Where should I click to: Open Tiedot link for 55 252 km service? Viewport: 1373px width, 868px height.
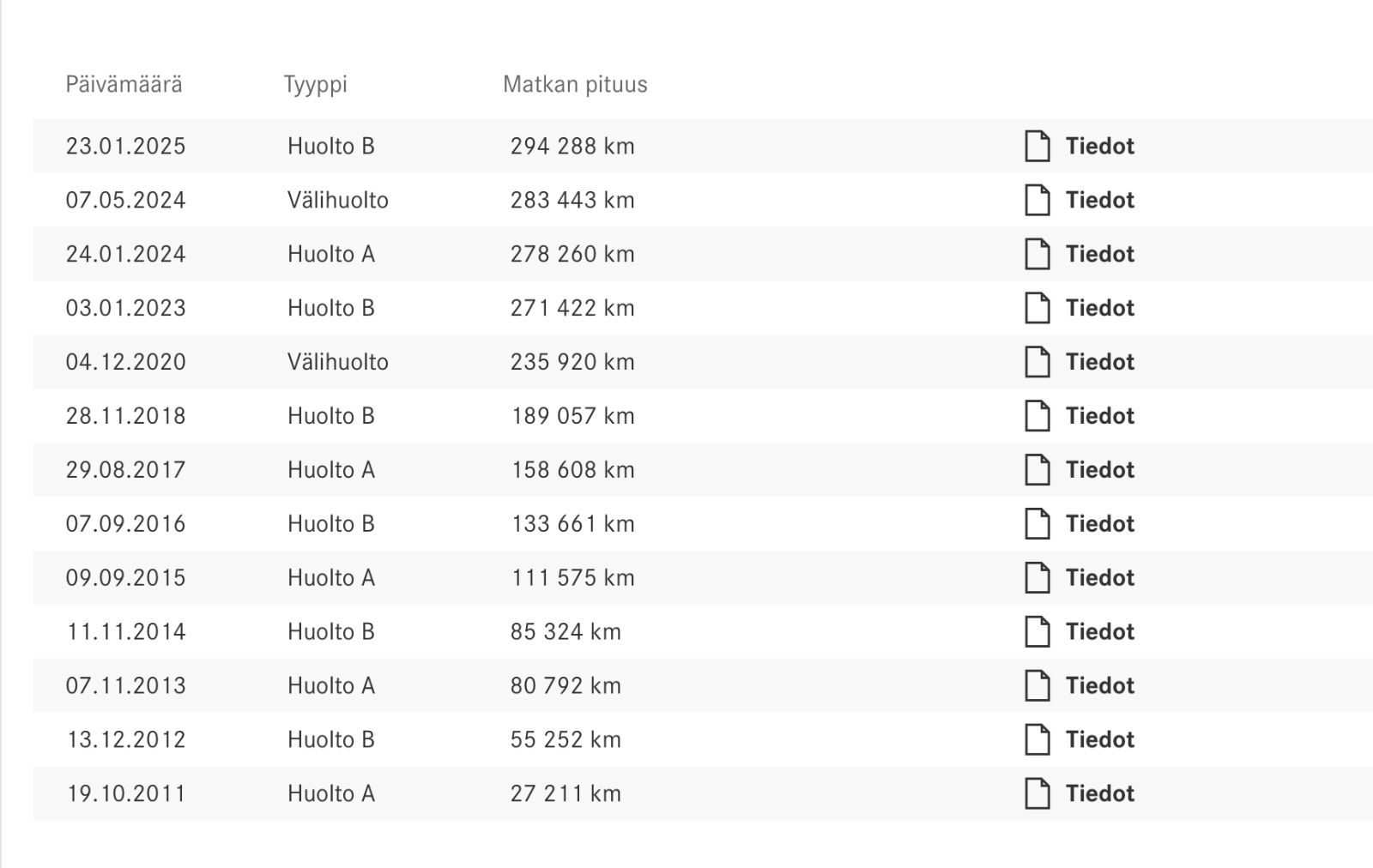(1099, 740)
